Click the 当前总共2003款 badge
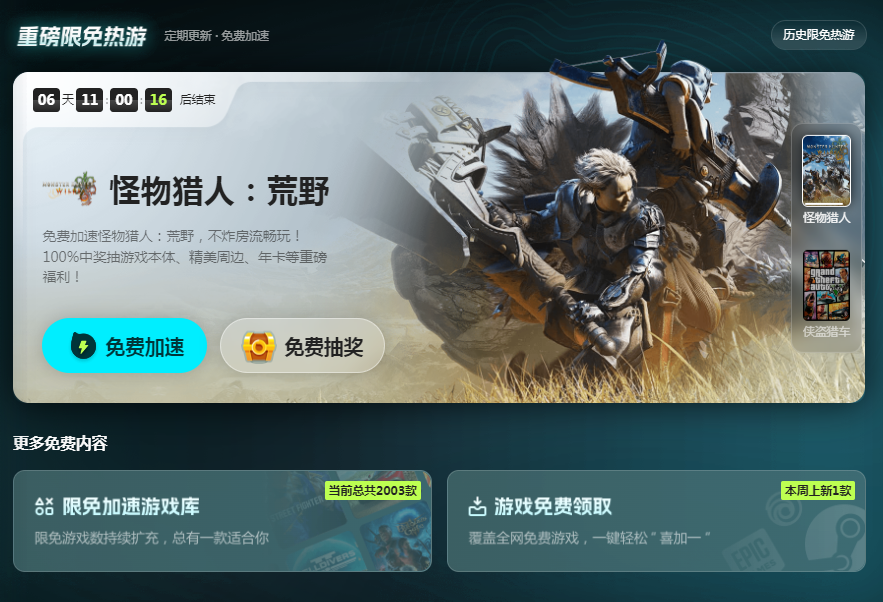883x602 pixels. tap(373, 490)
